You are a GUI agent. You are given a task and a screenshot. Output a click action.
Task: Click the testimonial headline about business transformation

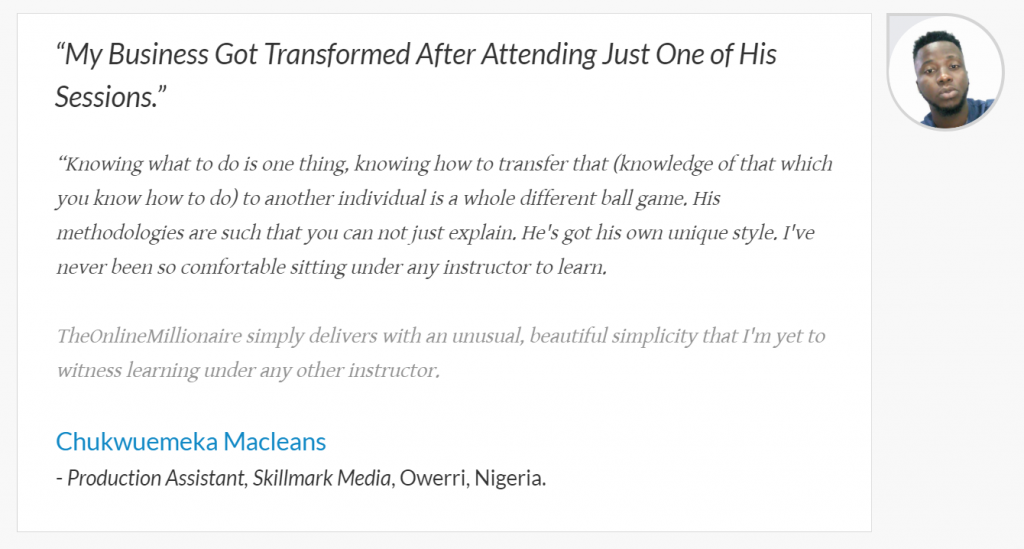tap(416, 76)
